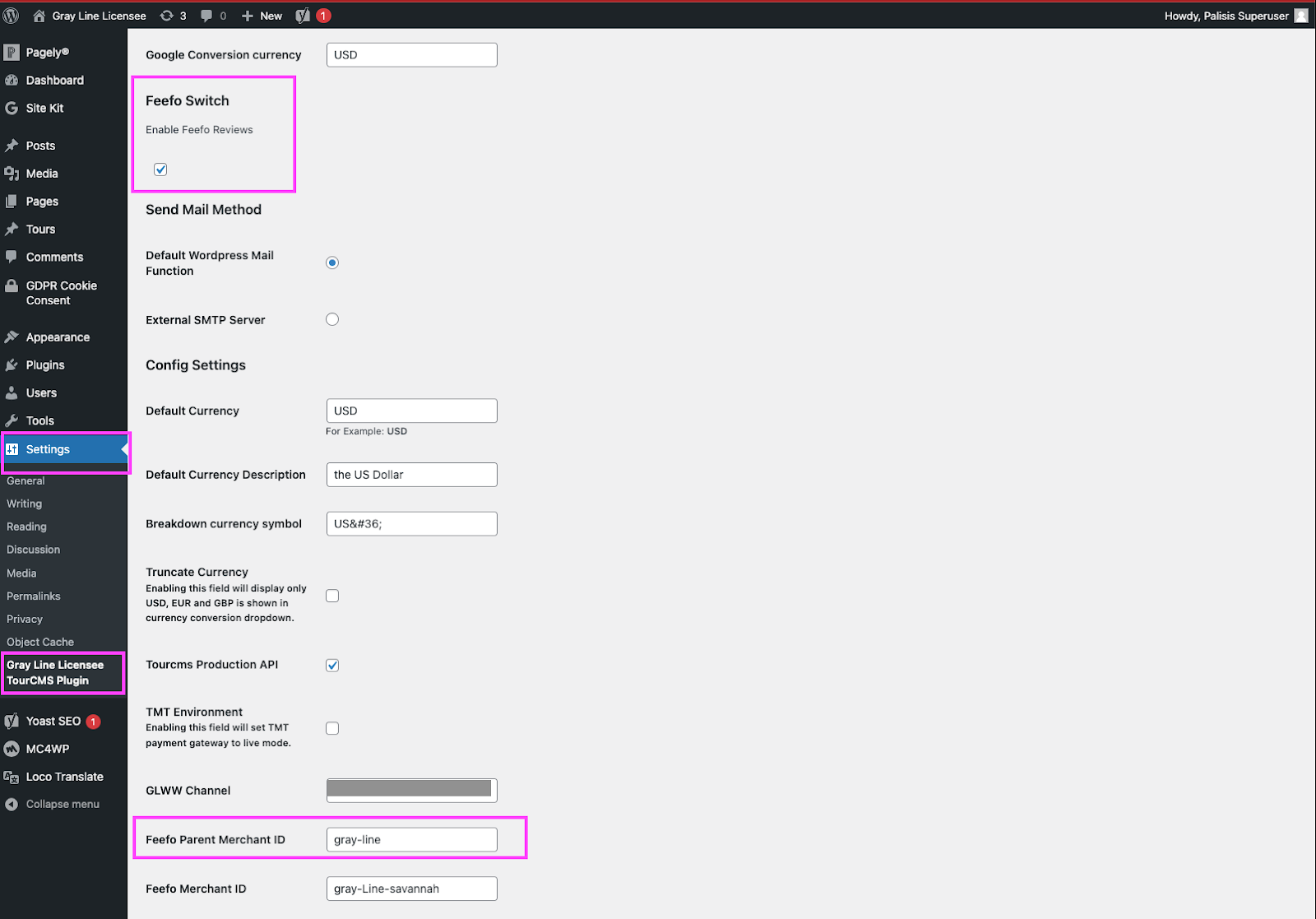Click the Yoast SEO sidebar icon

(x=12, y=722)
